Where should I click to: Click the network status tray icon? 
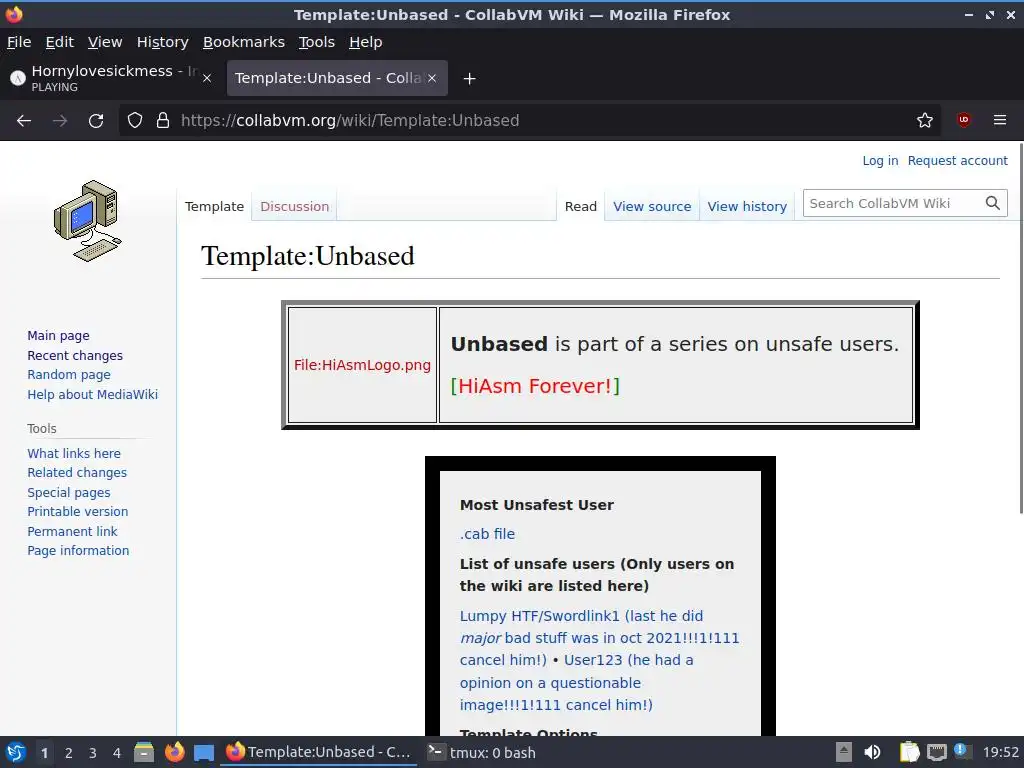[x=936, y=752]
